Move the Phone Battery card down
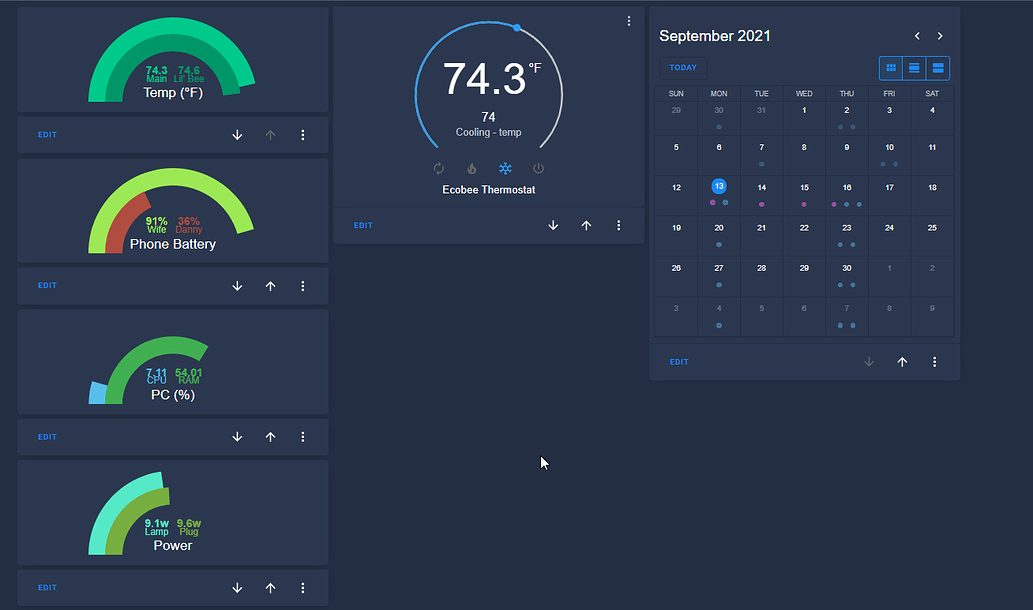The height and width of the screenshot is (610, 1033). 237,285
